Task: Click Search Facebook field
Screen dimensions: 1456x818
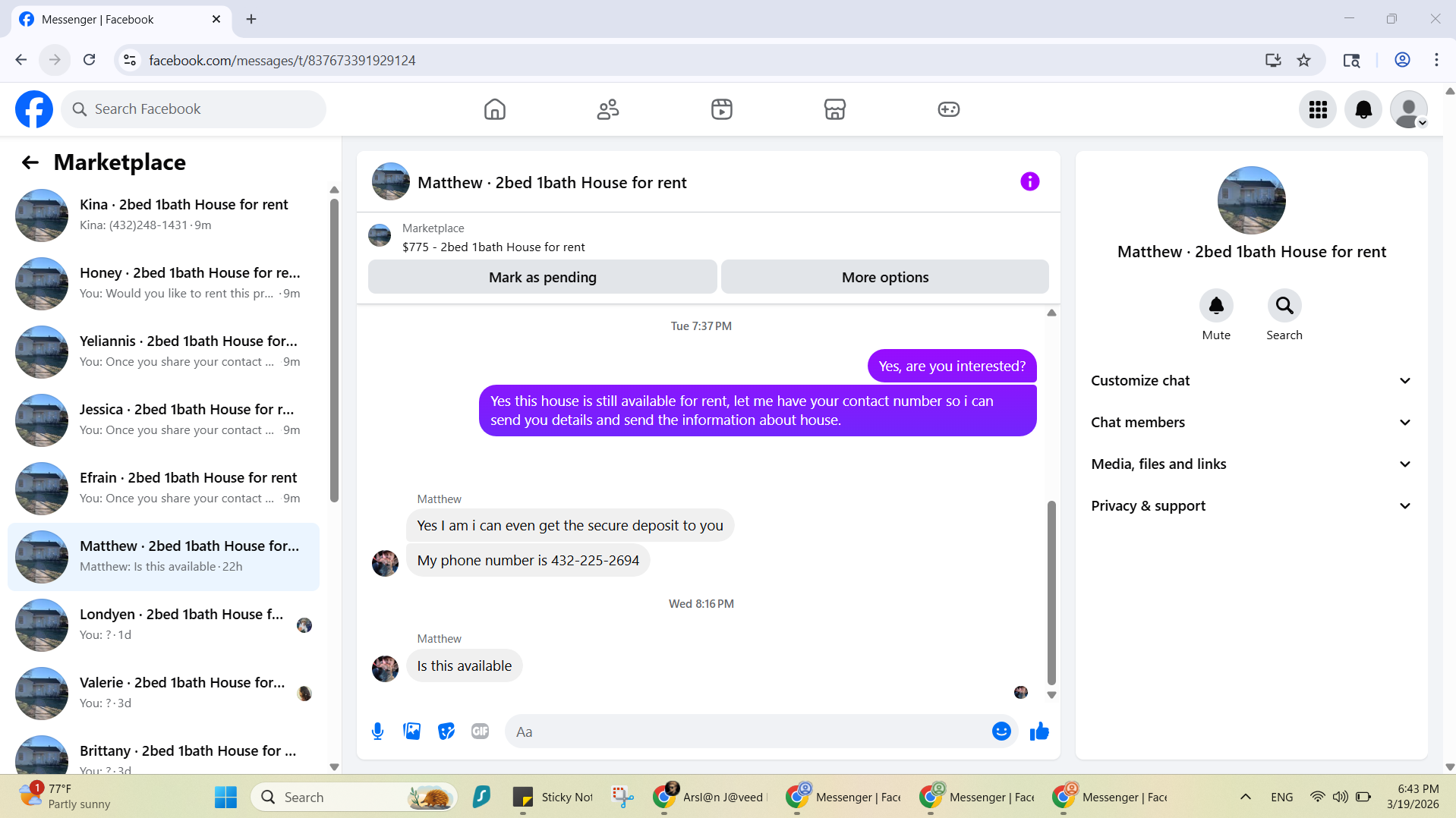Action: point(194,109)
